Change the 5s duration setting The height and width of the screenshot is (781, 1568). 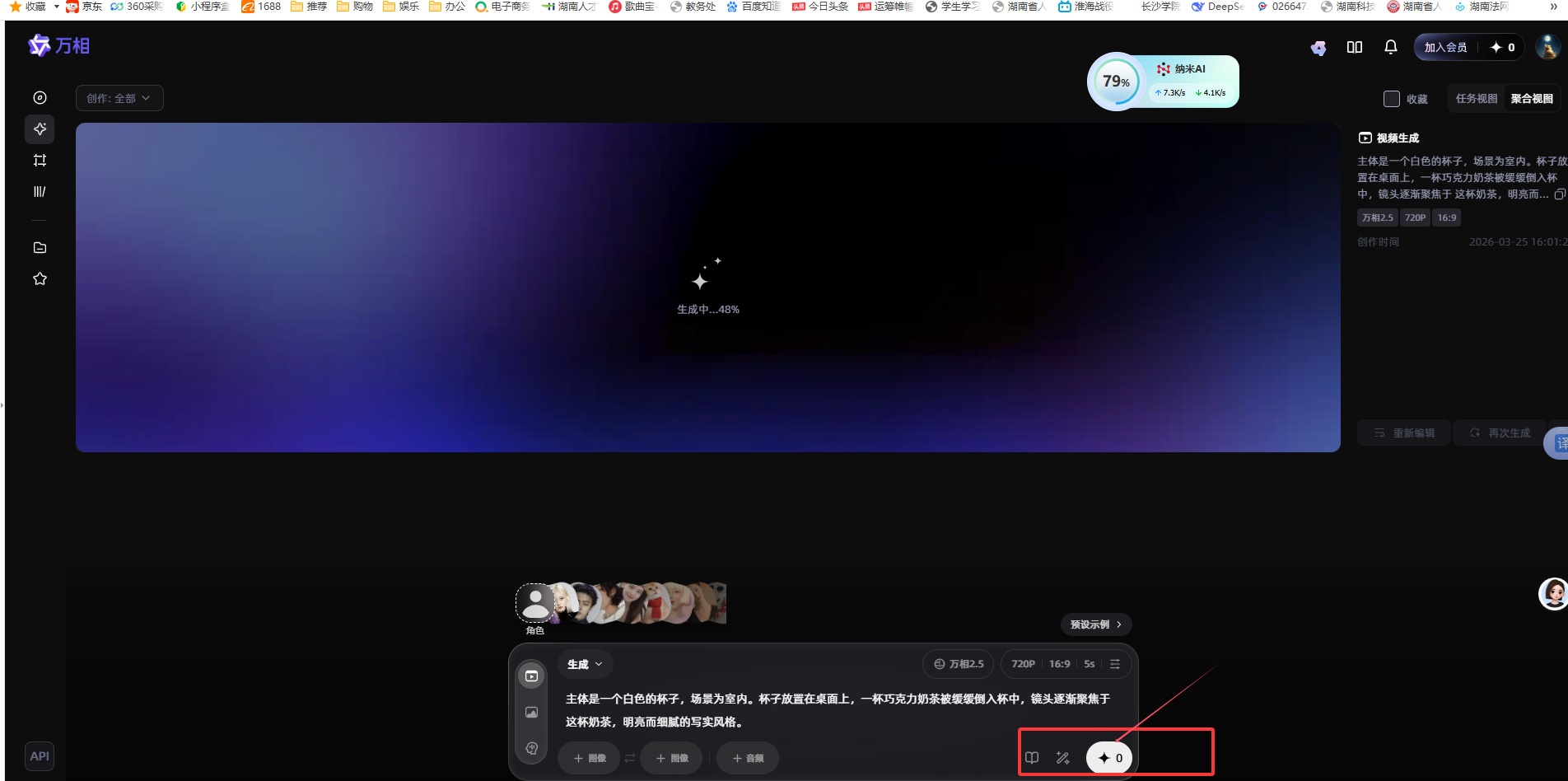[1090, 664]
